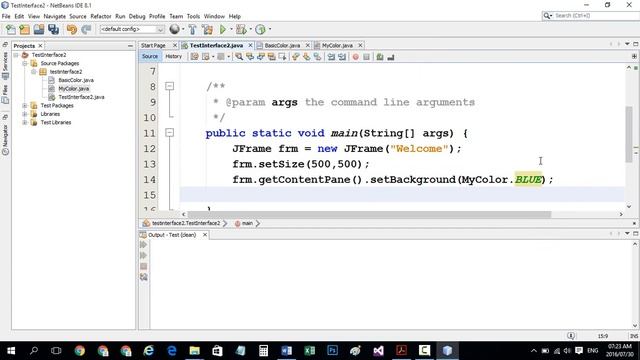Screen dimensions: 640x360
Task: Run the project with green play icon
Action: (222, 29)
